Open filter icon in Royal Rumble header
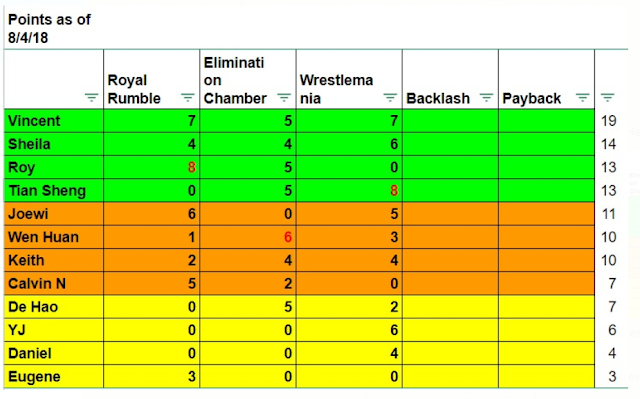 (187, 98)
